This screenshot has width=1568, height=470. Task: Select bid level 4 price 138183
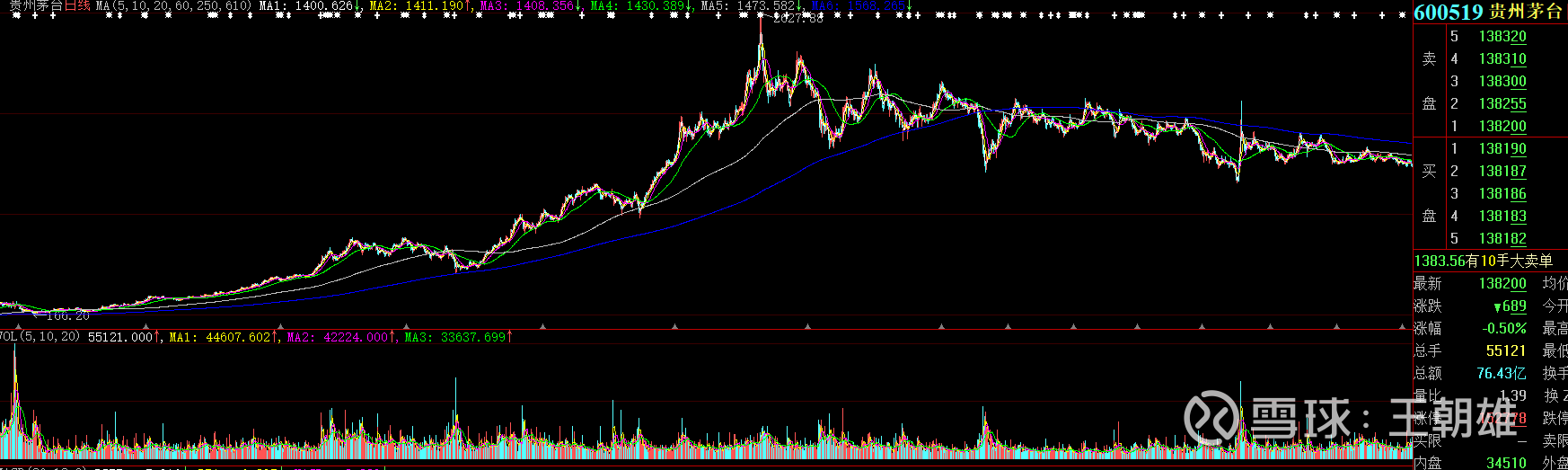pyautogui.click(x=1502, y=217)
